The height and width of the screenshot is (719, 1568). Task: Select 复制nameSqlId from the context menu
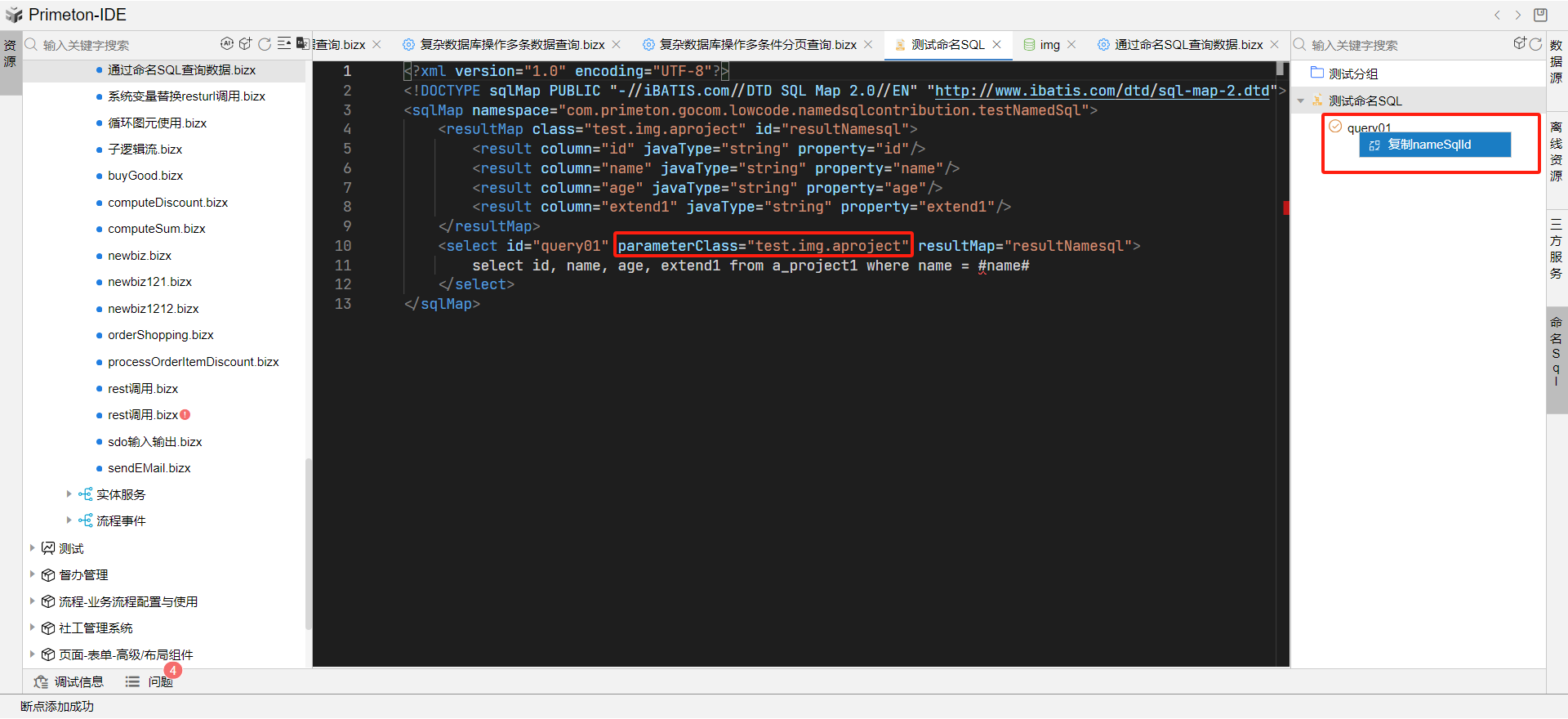[x=1435, y=145]
